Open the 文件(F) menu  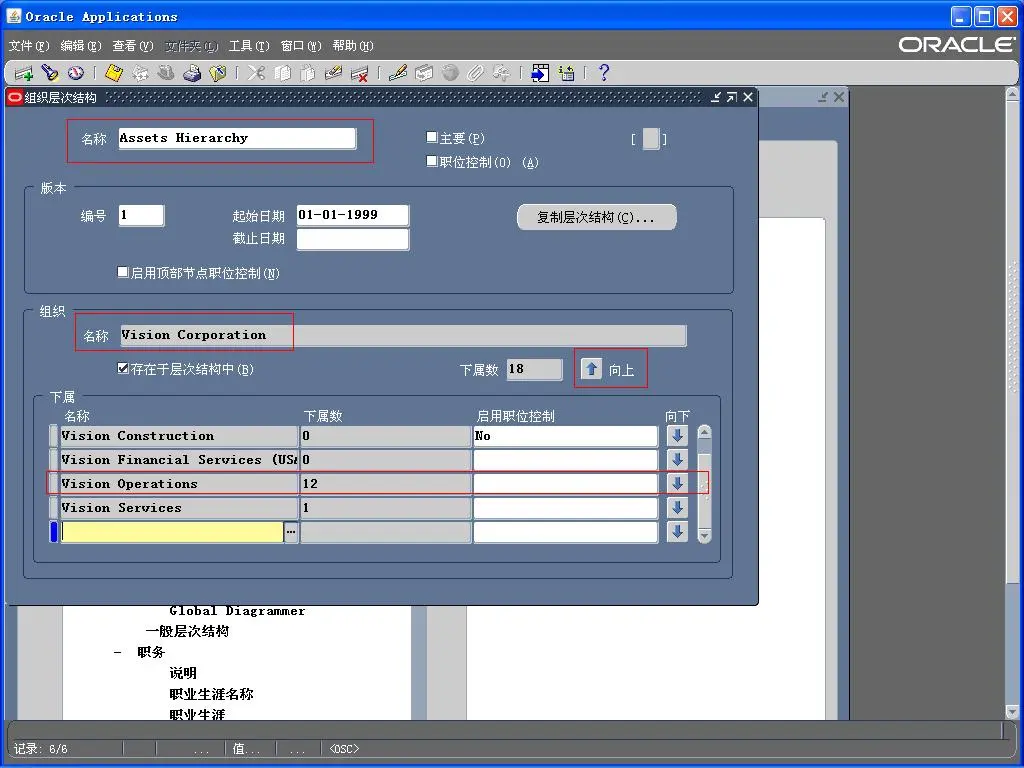[29, 46]
